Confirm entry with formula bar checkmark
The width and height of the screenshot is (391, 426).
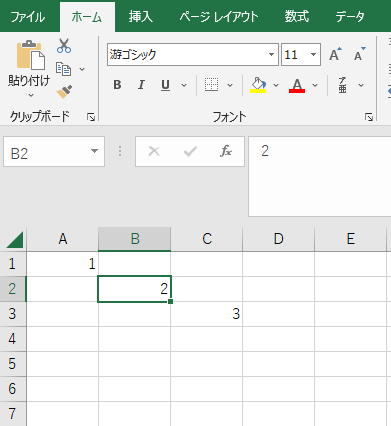pyautogui.click(x=190, y=151)
